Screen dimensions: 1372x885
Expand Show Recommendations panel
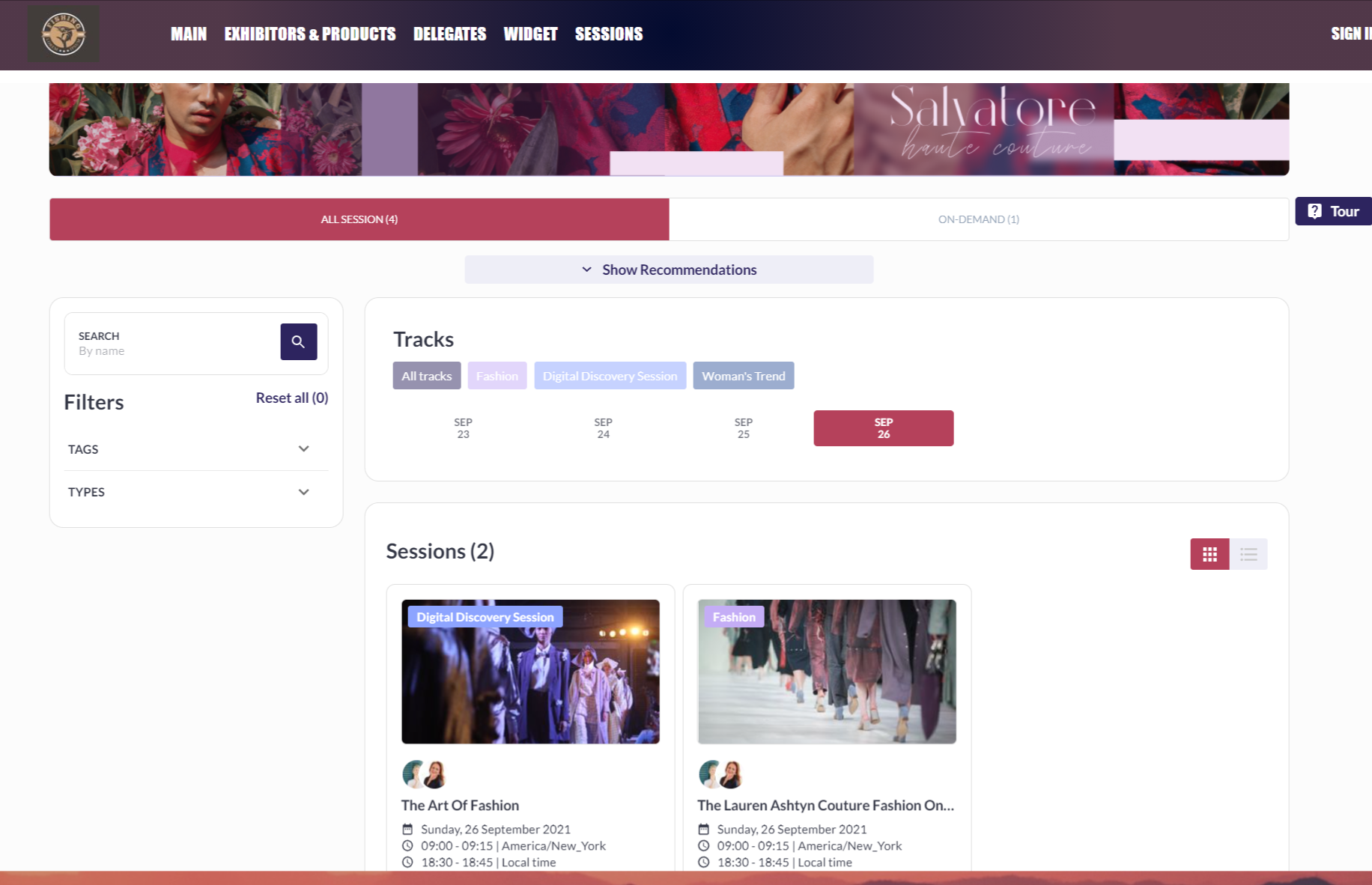669,270
